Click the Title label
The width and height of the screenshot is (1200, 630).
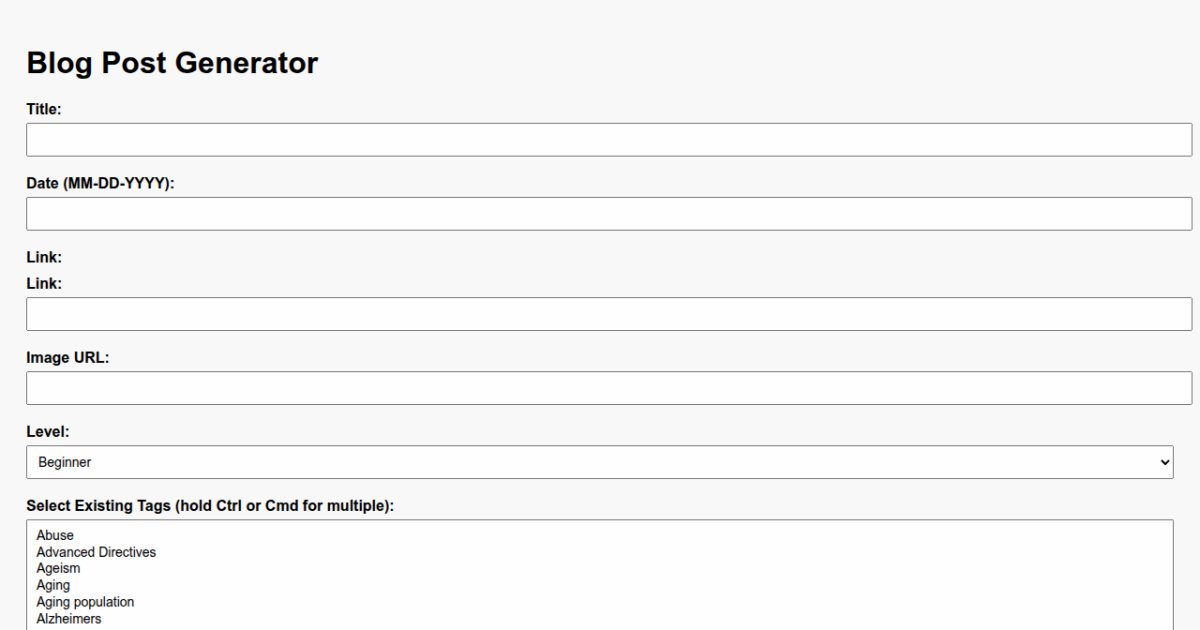tap(44, 109)
